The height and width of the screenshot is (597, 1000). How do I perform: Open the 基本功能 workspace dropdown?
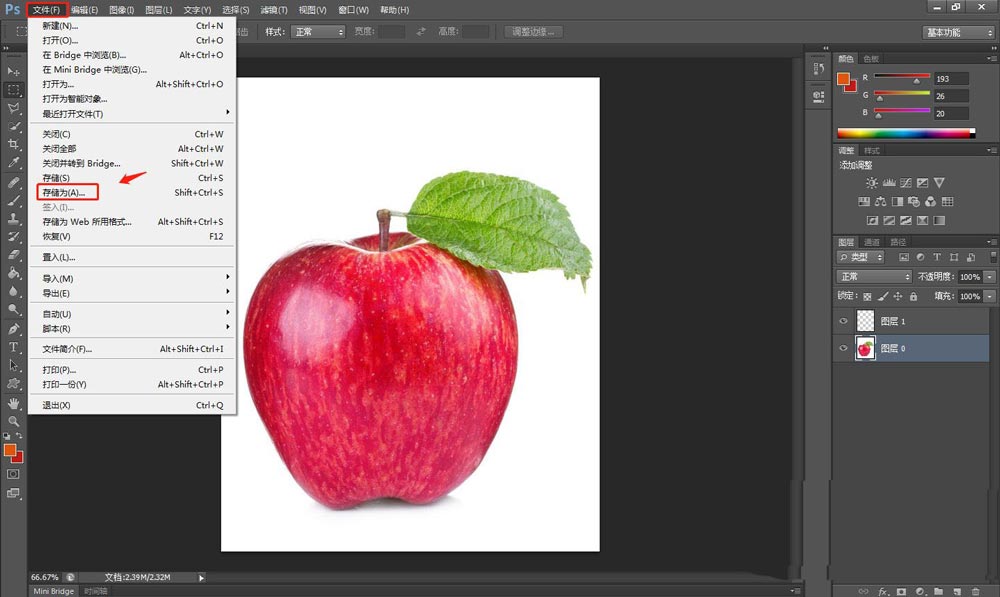click(x=959, y=33)
